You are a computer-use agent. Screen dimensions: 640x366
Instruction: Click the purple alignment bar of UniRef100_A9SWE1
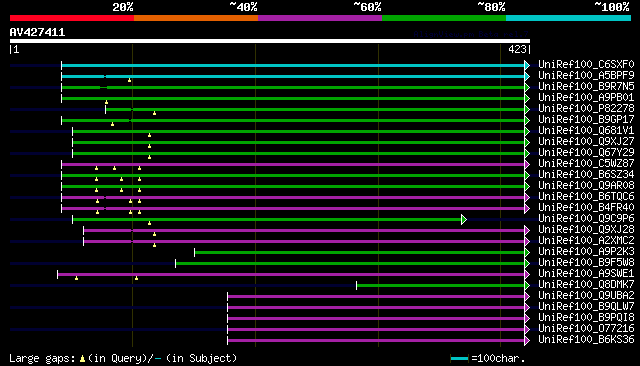291,275
